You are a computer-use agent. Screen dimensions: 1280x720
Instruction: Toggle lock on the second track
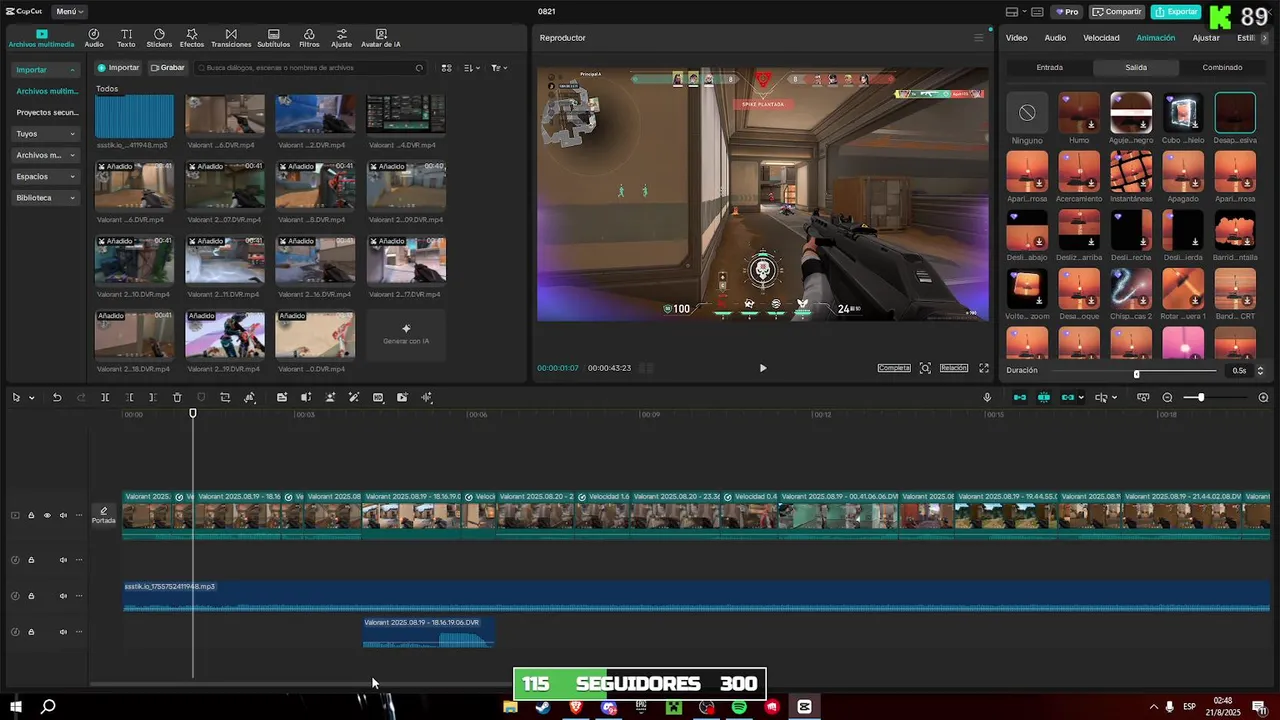point(31,560)
